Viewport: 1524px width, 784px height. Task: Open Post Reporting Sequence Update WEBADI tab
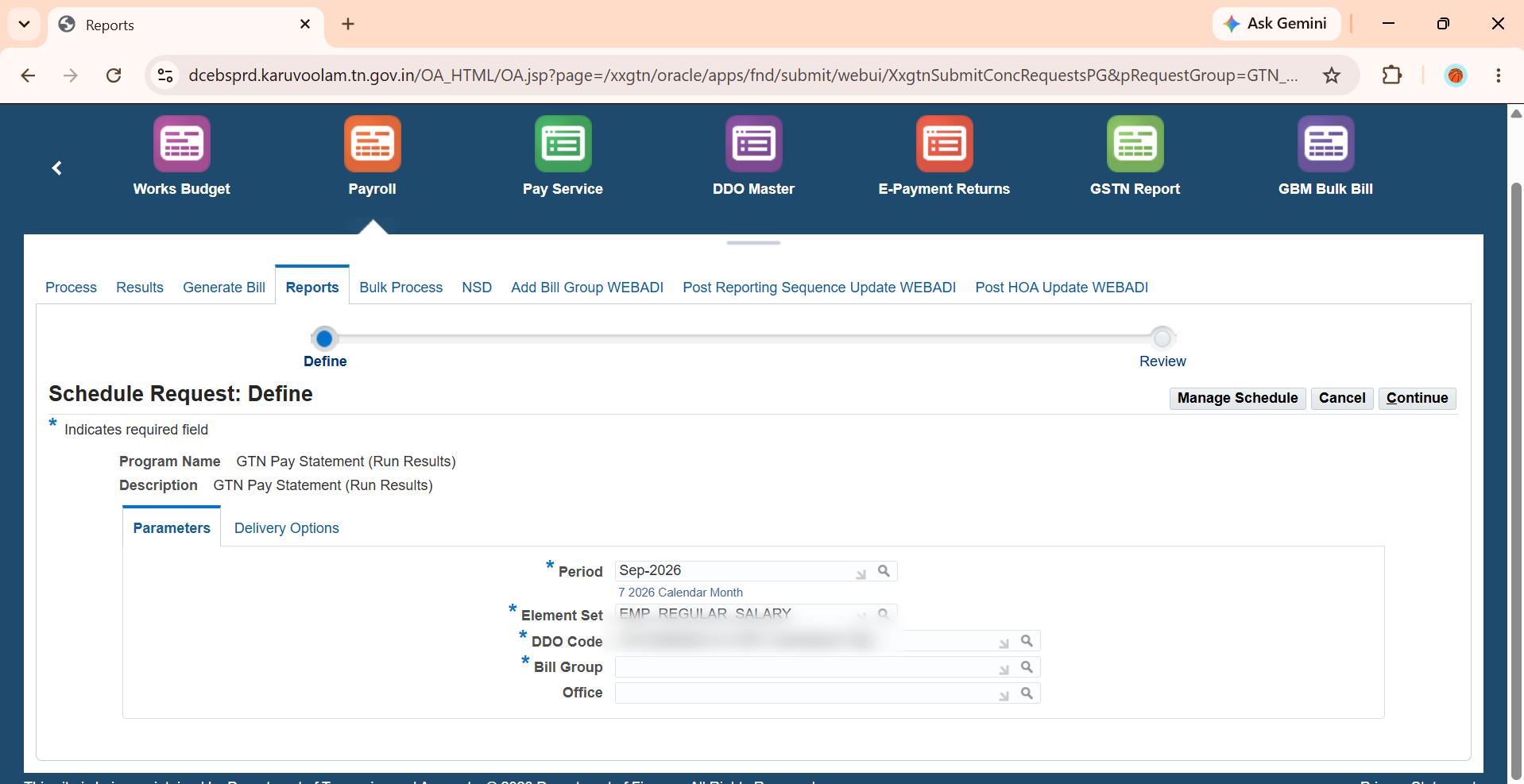pos(819,288)
